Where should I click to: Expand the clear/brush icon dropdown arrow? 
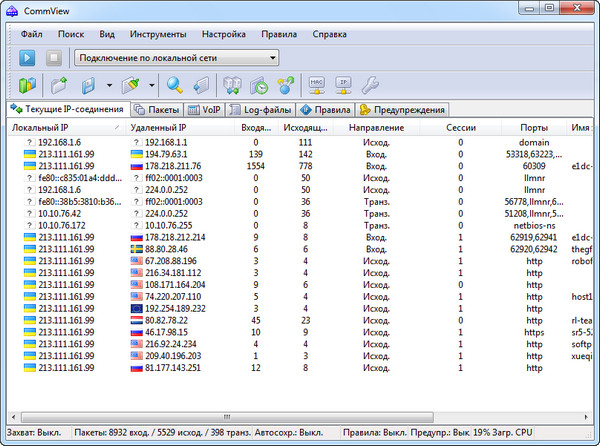point(150,86)
